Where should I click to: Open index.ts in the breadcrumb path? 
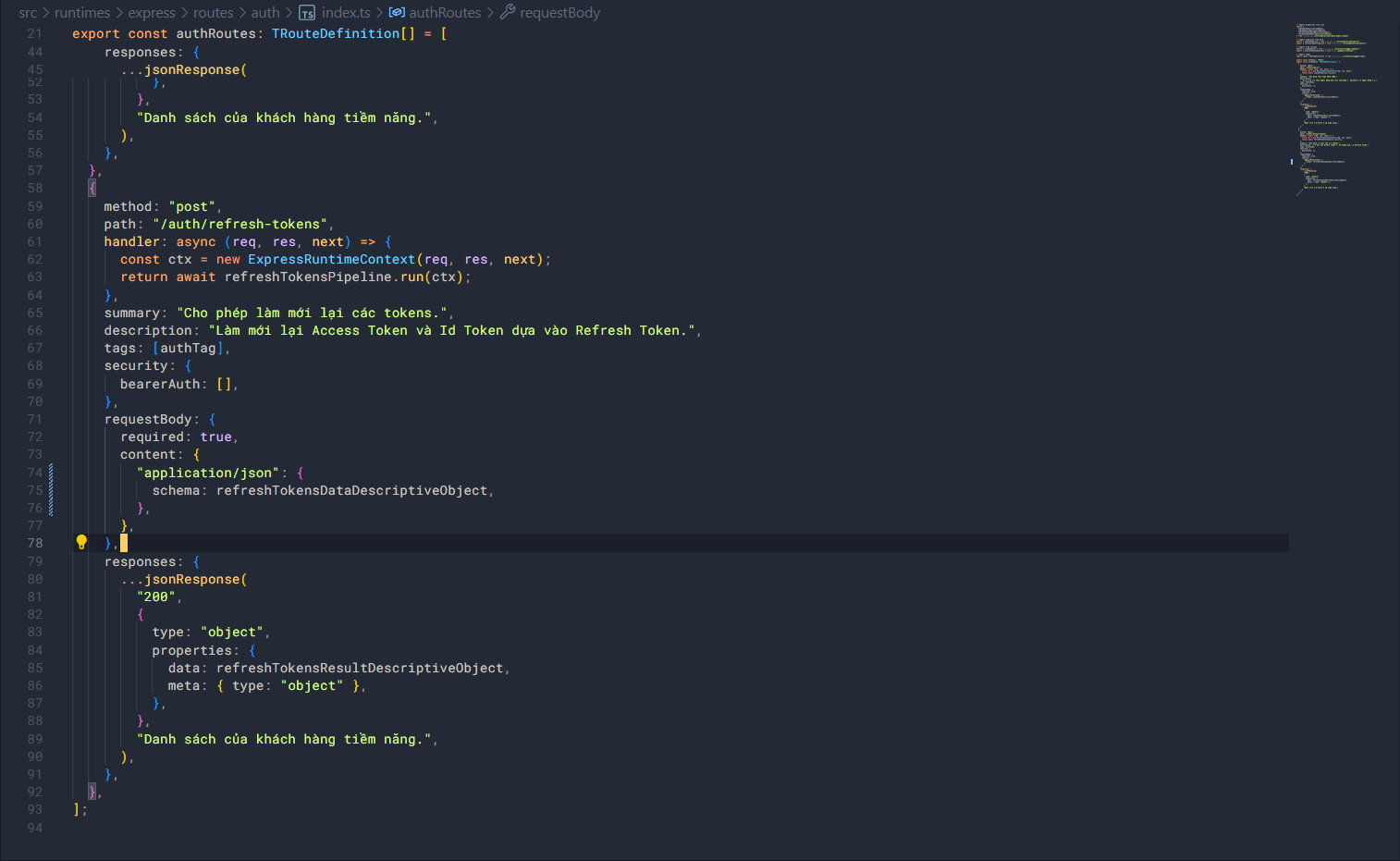click(346, 13)
